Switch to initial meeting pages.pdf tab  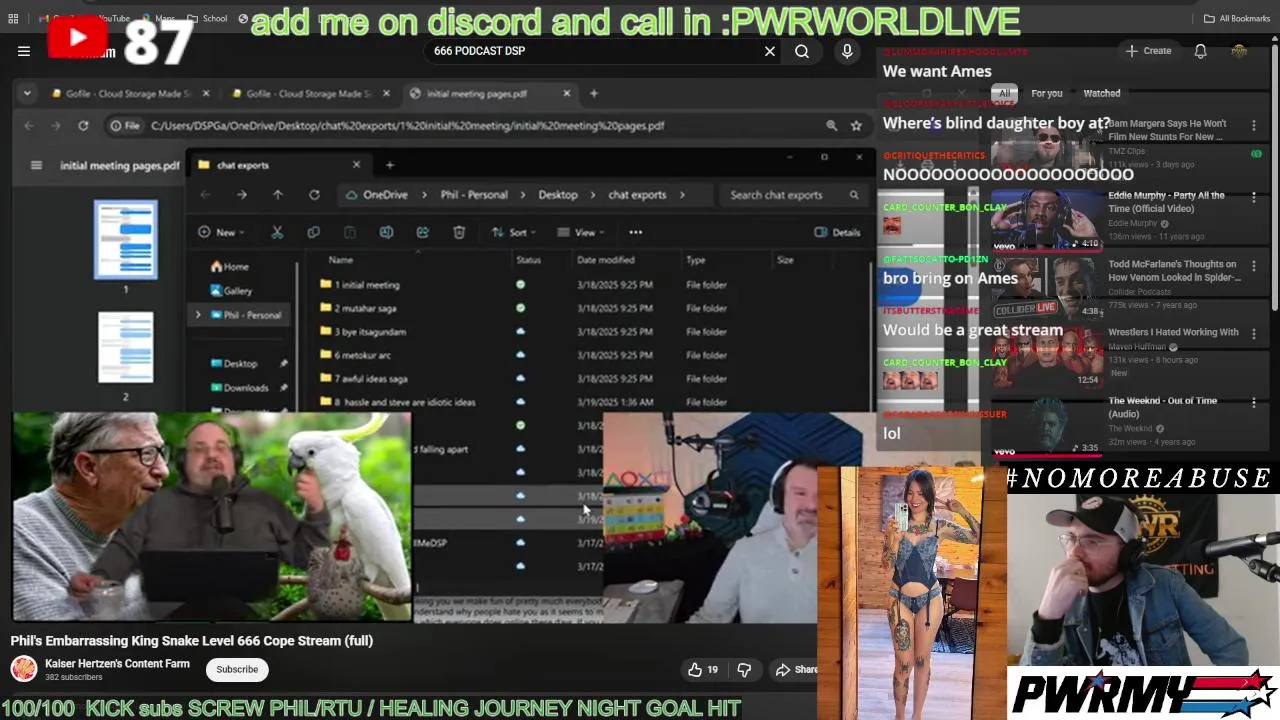pos(490,93)
